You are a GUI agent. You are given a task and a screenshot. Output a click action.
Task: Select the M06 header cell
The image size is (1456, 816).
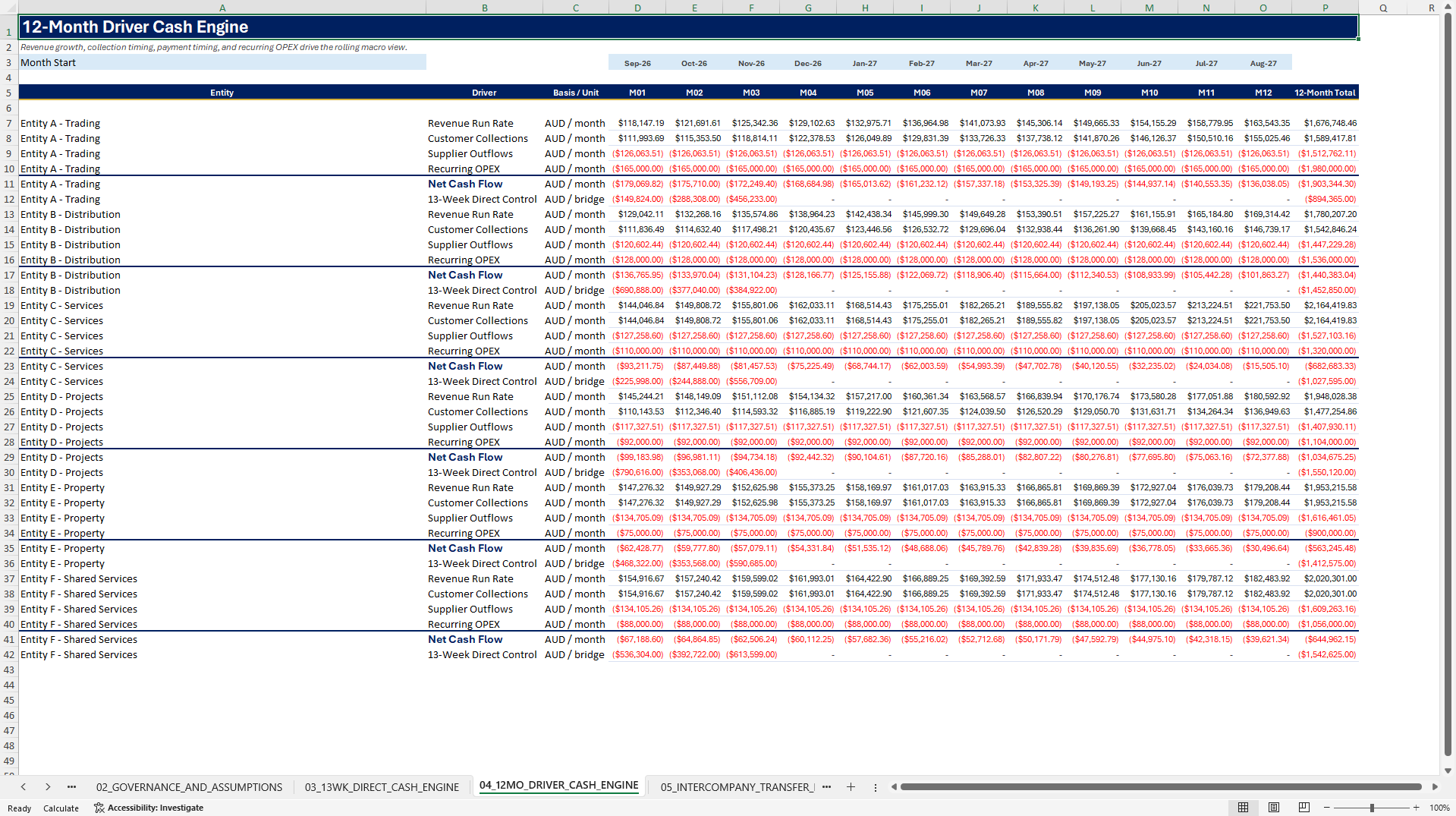click(922, 93)
